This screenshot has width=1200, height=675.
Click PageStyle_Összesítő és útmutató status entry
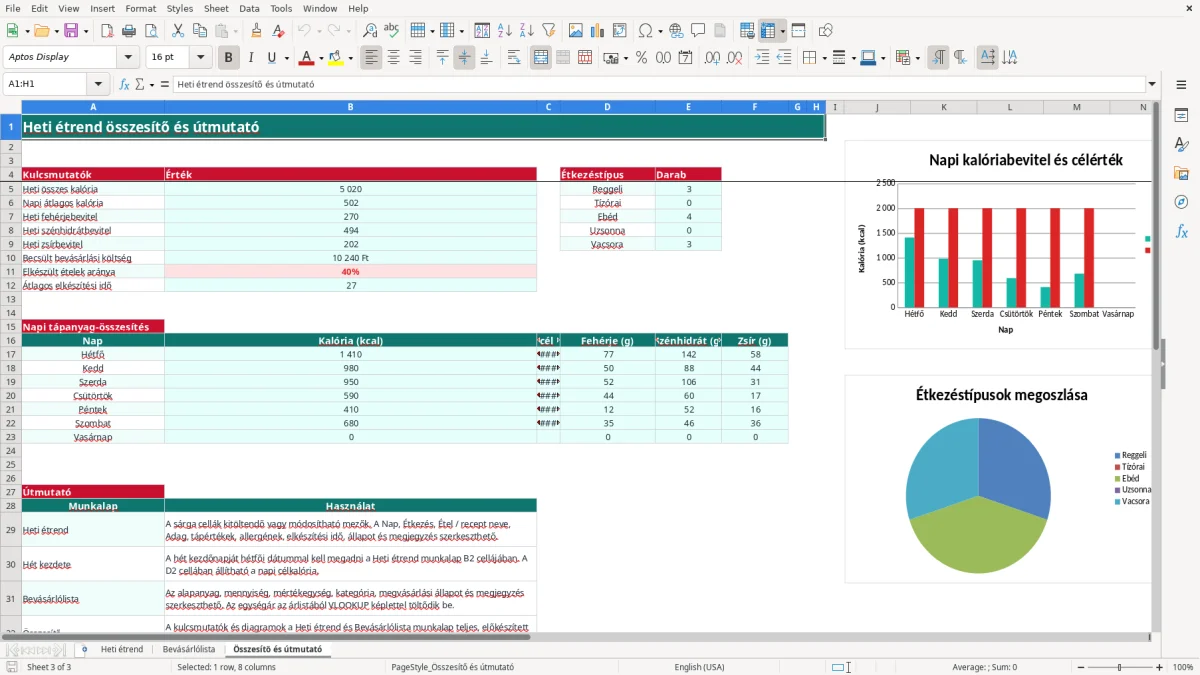point(453,667)
